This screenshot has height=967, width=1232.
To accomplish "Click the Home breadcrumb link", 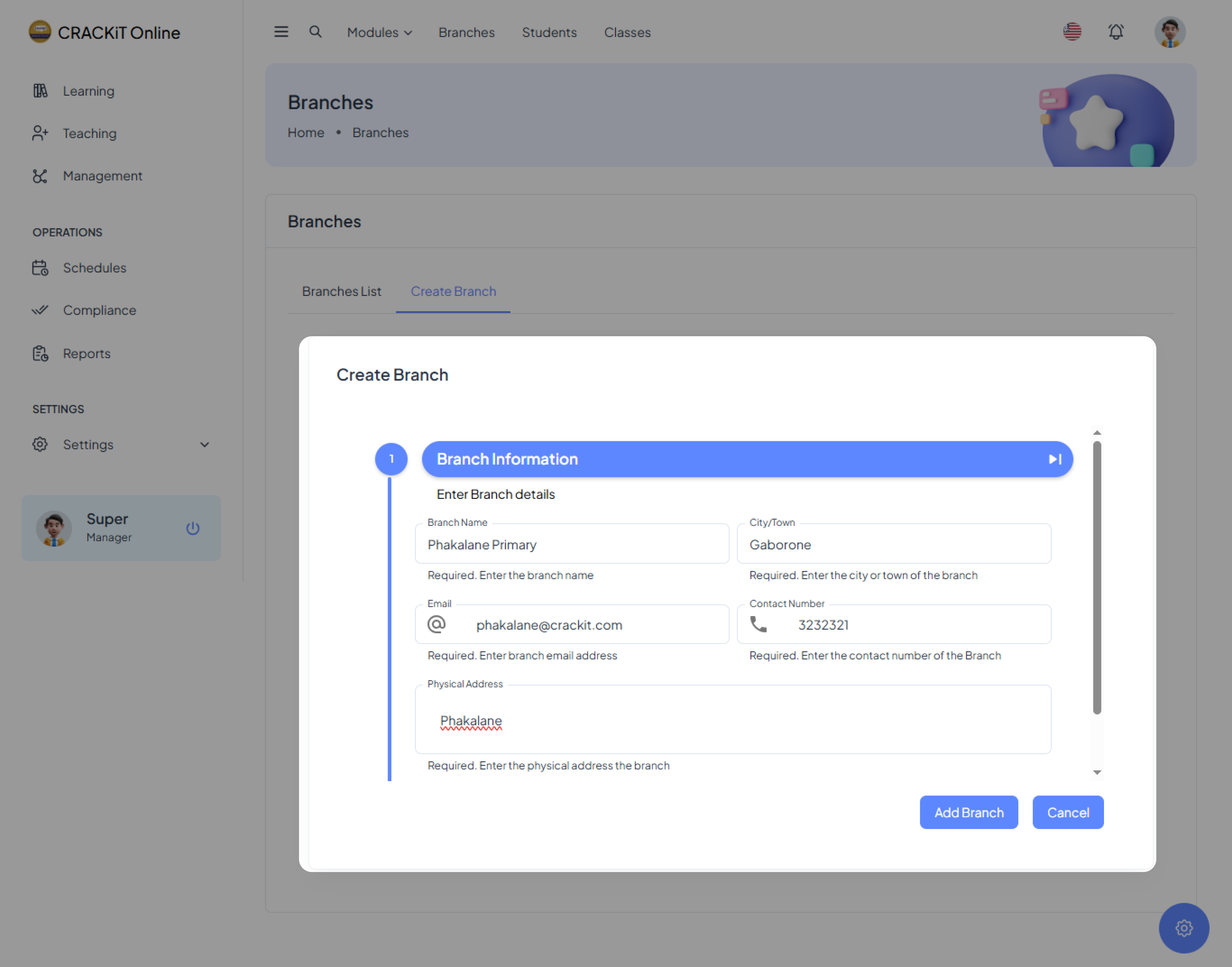I will coord(306,133).
